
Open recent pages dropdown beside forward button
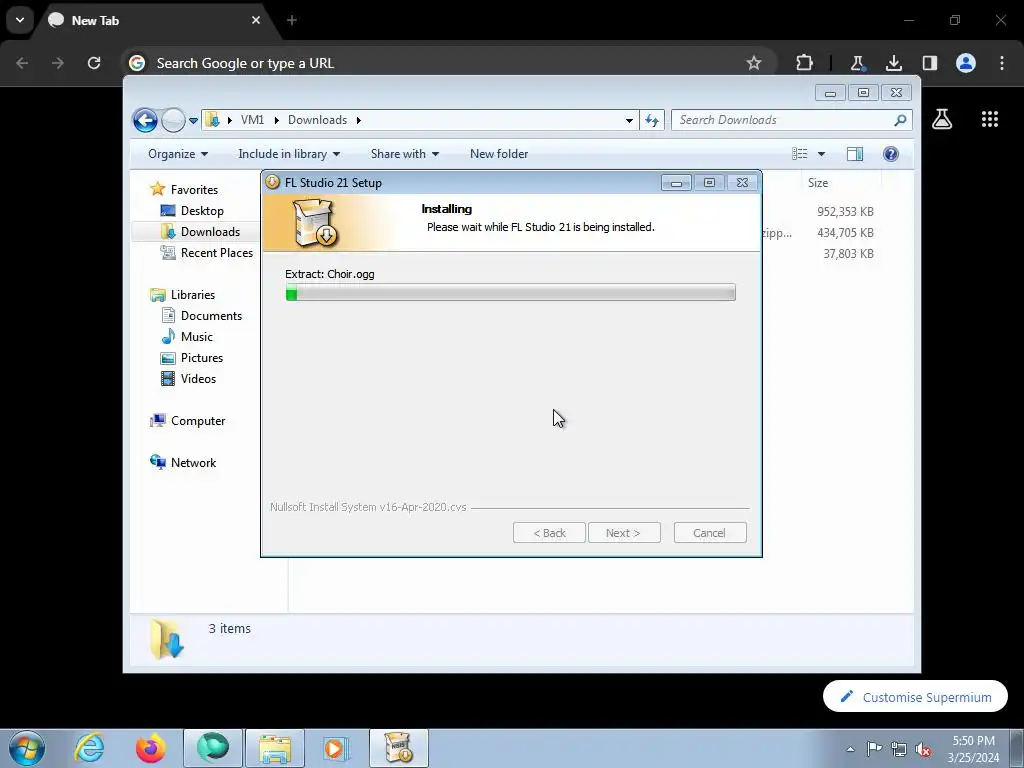click(193, 121)
